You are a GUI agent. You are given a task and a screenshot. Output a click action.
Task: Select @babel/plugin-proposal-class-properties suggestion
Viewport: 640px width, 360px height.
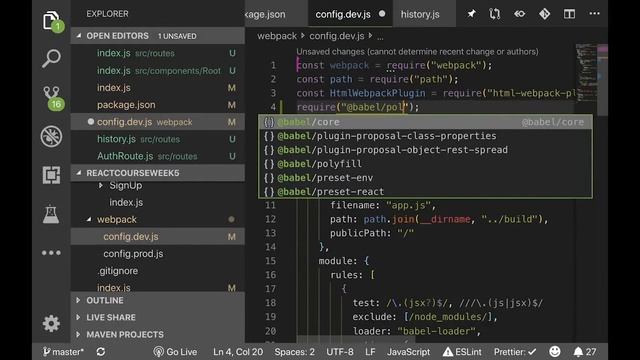coord(425,136)
